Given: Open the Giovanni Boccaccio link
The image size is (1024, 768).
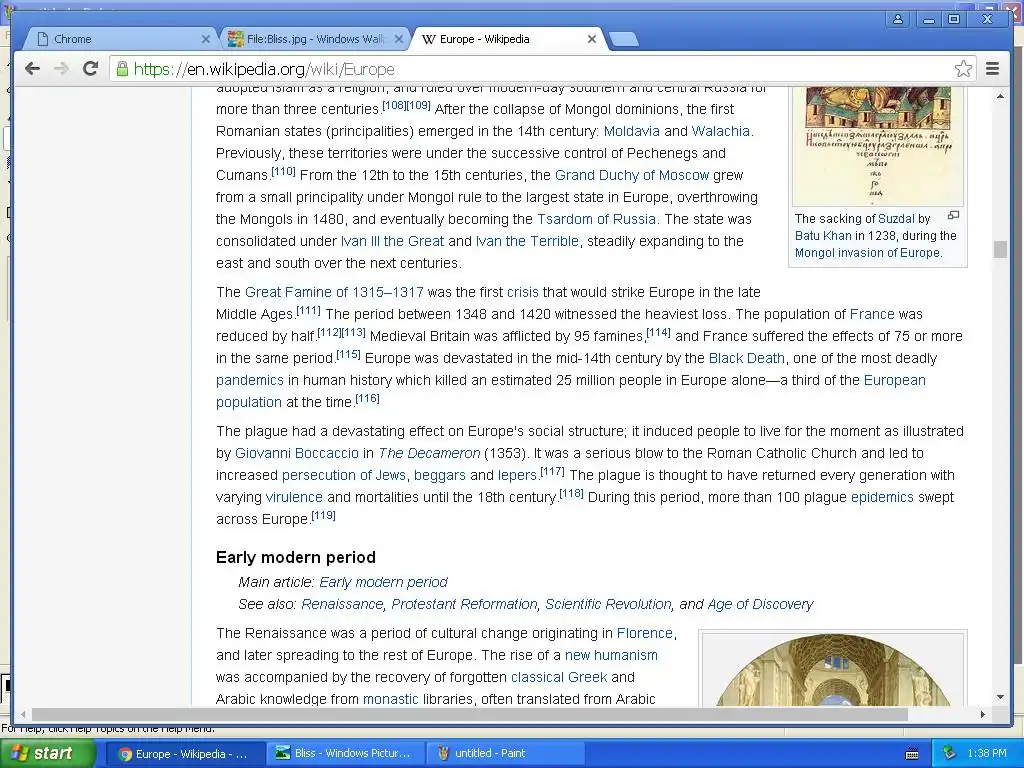Looking at the screenshot, I should coord(296,453).
